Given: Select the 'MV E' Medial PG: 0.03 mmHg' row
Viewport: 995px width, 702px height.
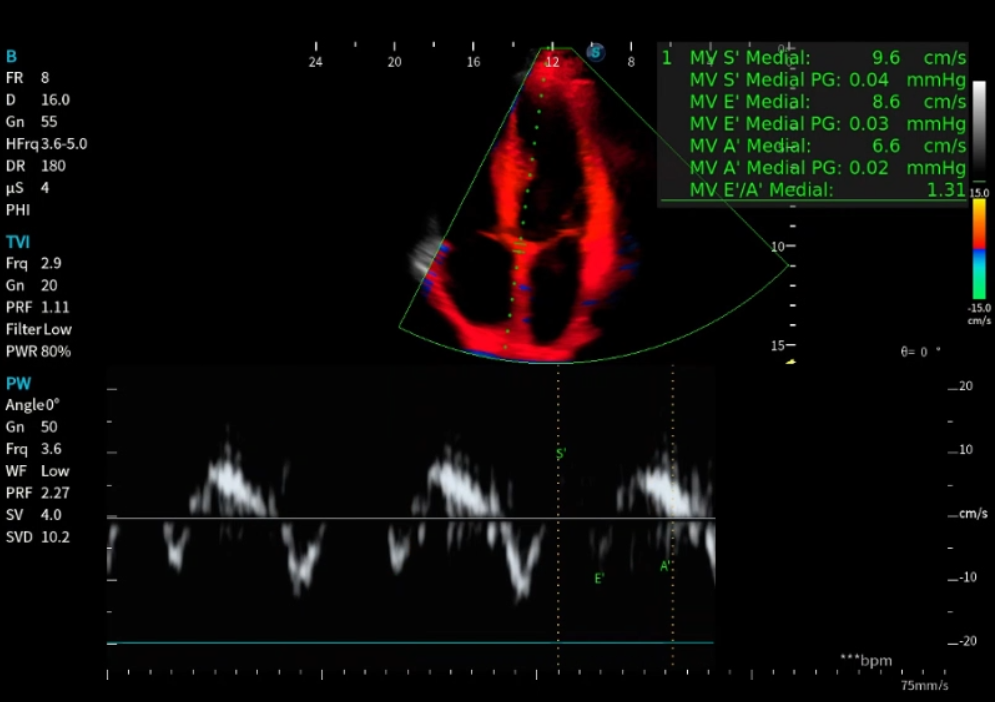Looking at the screenshot, I should [x=827, y=124].
